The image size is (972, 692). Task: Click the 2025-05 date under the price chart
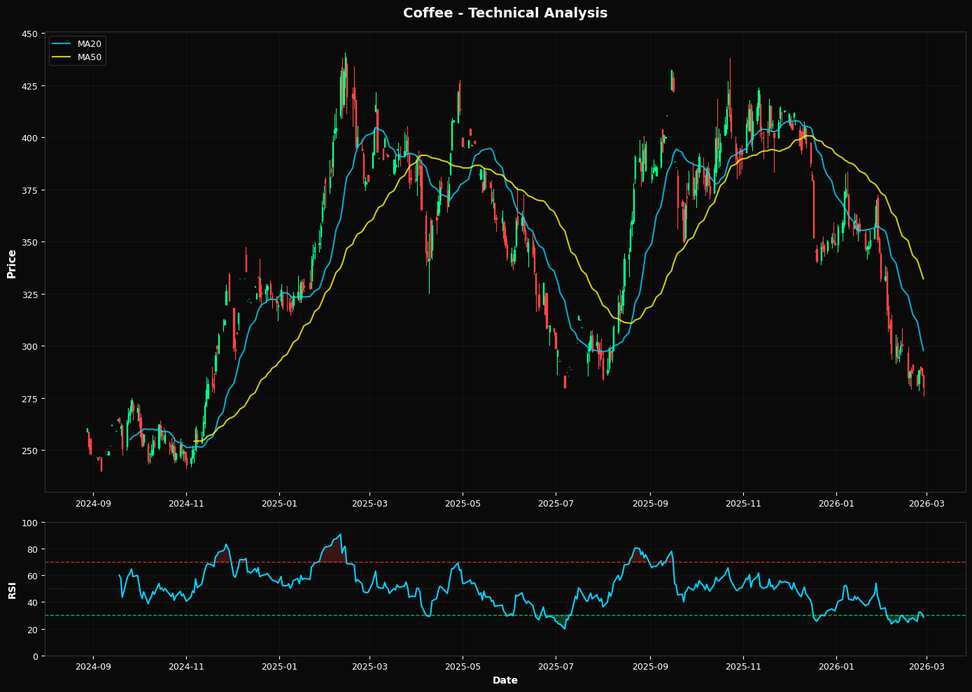coord(462,503)
